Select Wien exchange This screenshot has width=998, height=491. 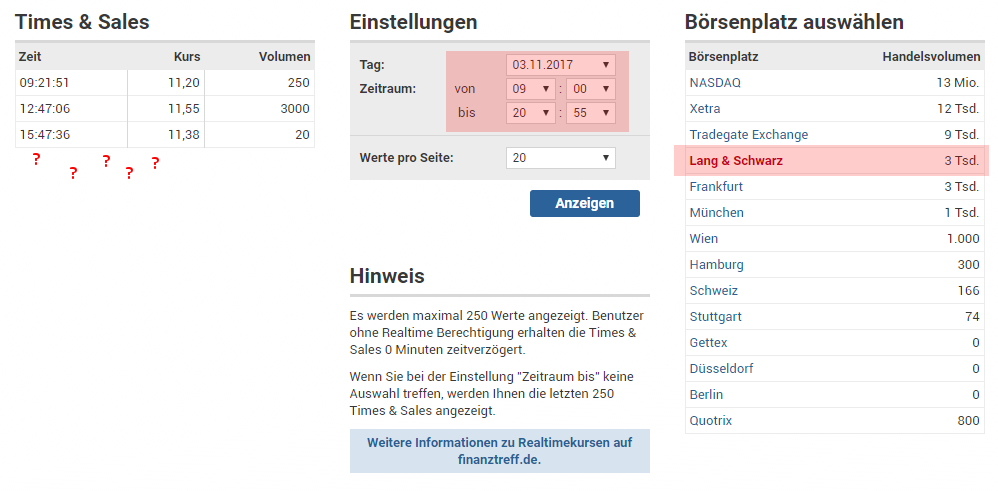703,238
